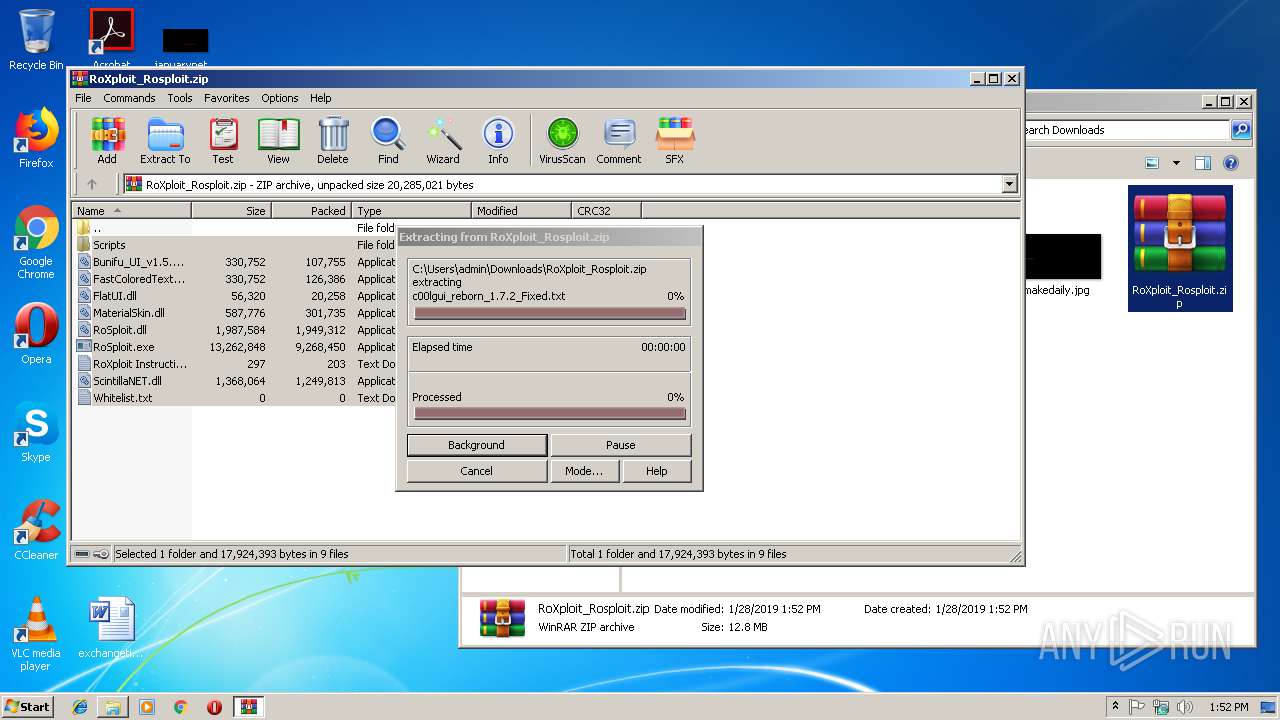Click the search button in Downloads window
1280x720 pixels.
point(1241,130)
